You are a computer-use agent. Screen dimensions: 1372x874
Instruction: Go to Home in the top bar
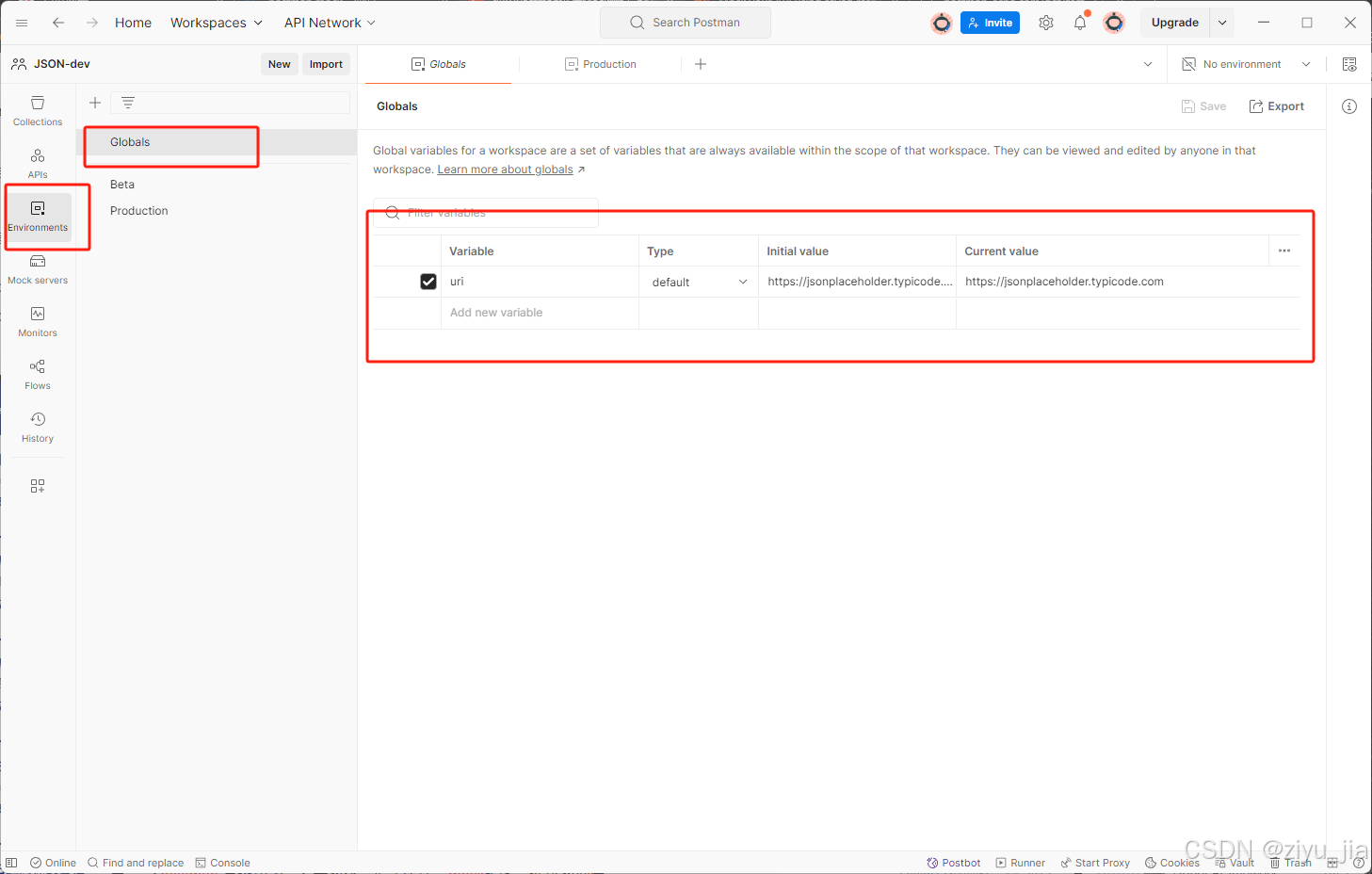coord(133,23)
